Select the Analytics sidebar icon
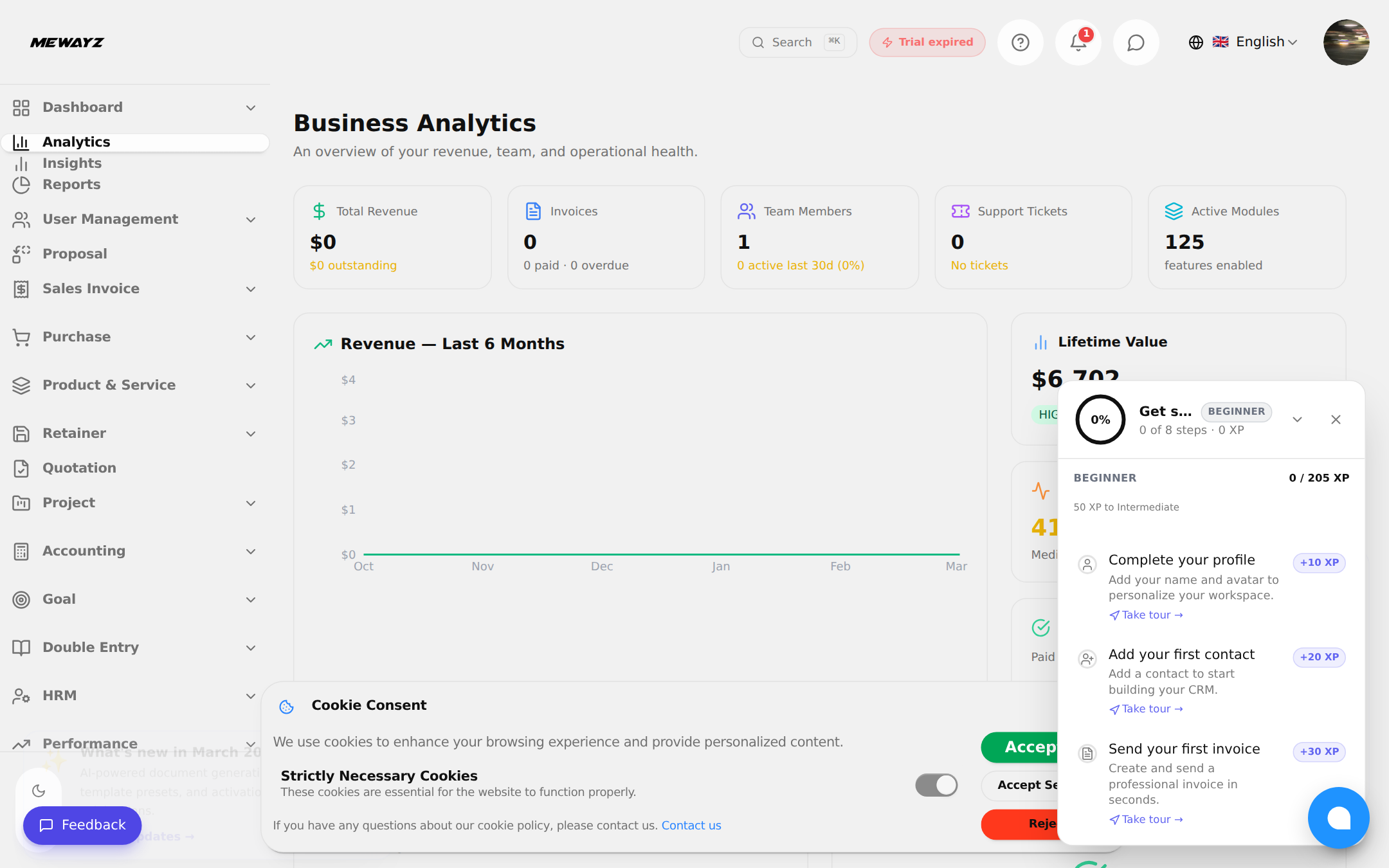 click(x=21, y=142)
